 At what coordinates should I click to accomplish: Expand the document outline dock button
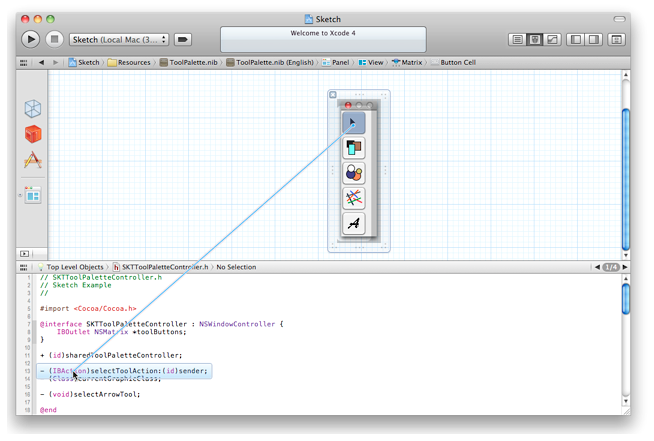24,254
